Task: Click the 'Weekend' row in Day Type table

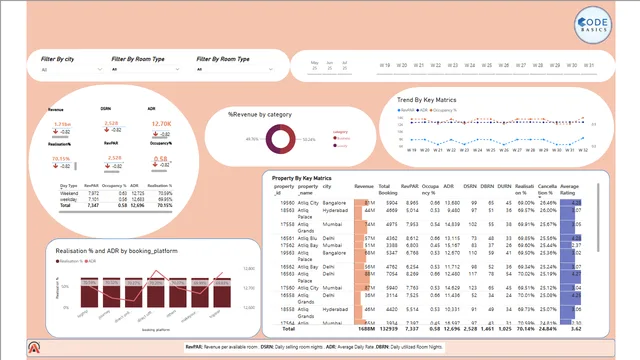Action: [116, 193]
